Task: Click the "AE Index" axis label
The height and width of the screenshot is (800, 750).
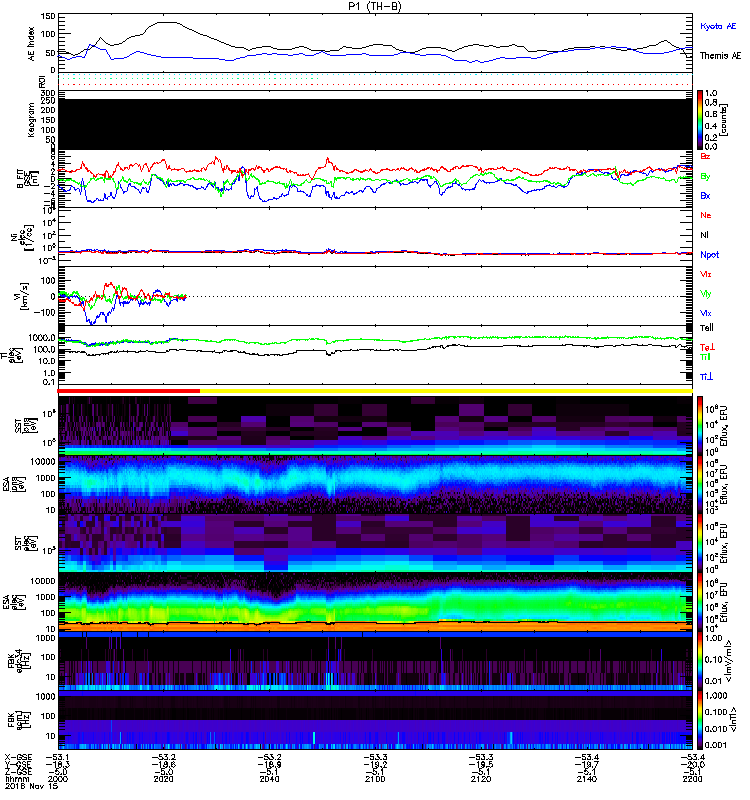Action: pos(32,44)
